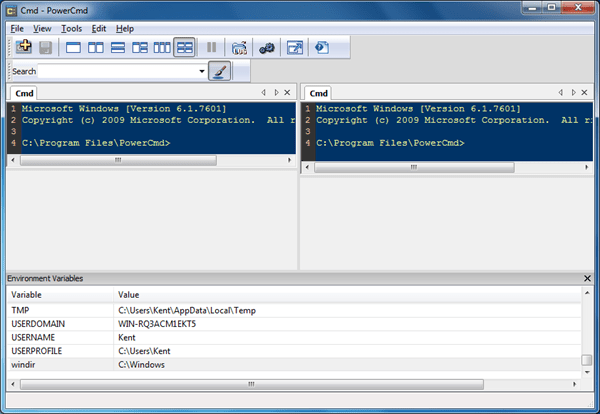Click the grayed-out save floppy disk icon
The width and height of the screenshot is (600, 414).
pyautogui.click(x=46, y=47)
